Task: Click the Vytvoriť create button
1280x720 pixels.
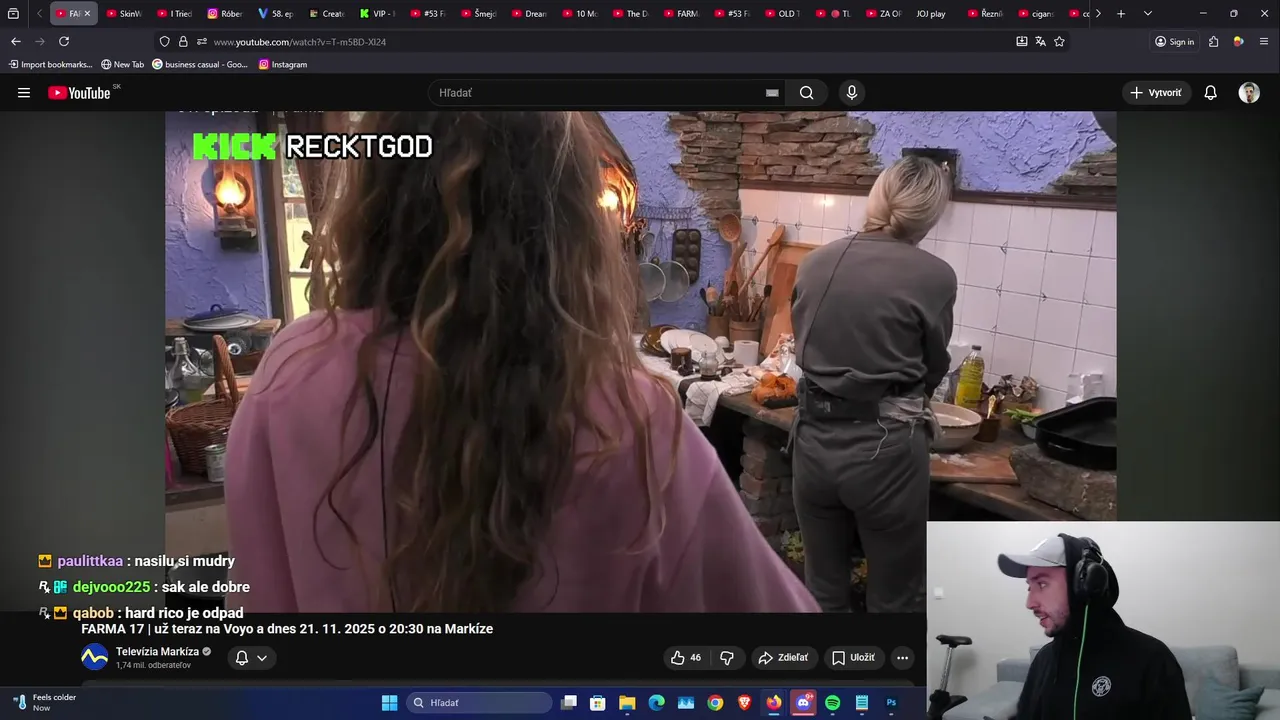Action: pos(1155,93)
